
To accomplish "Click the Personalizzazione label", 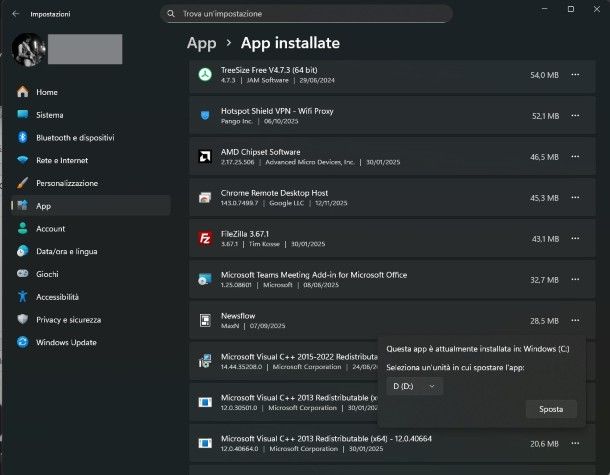I will (x=67, y=183).
